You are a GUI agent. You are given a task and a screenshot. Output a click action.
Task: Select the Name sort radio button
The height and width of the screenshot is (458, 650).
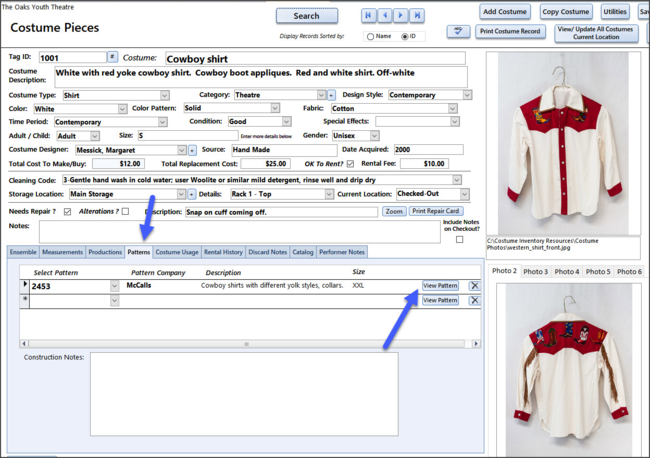(371, 36)
